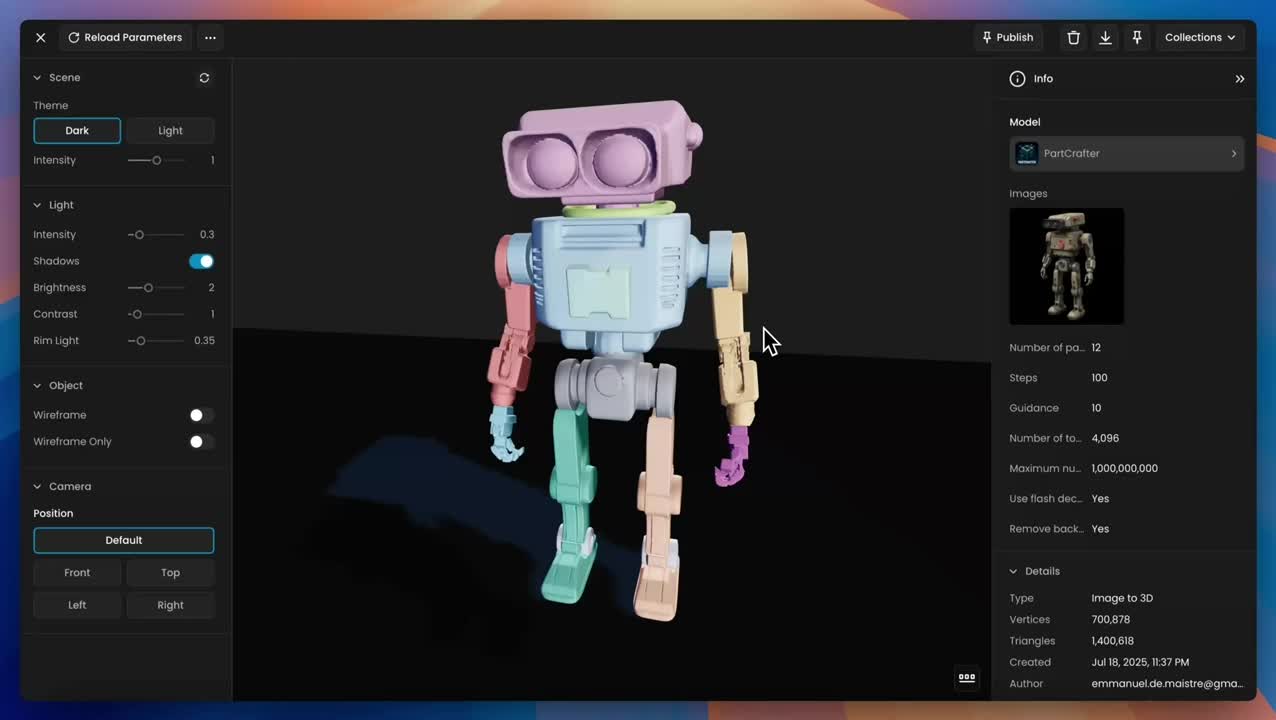Click the Created date Jul 18, 2025
The width and height of the screenshot is (1276, 720).
1140,662
